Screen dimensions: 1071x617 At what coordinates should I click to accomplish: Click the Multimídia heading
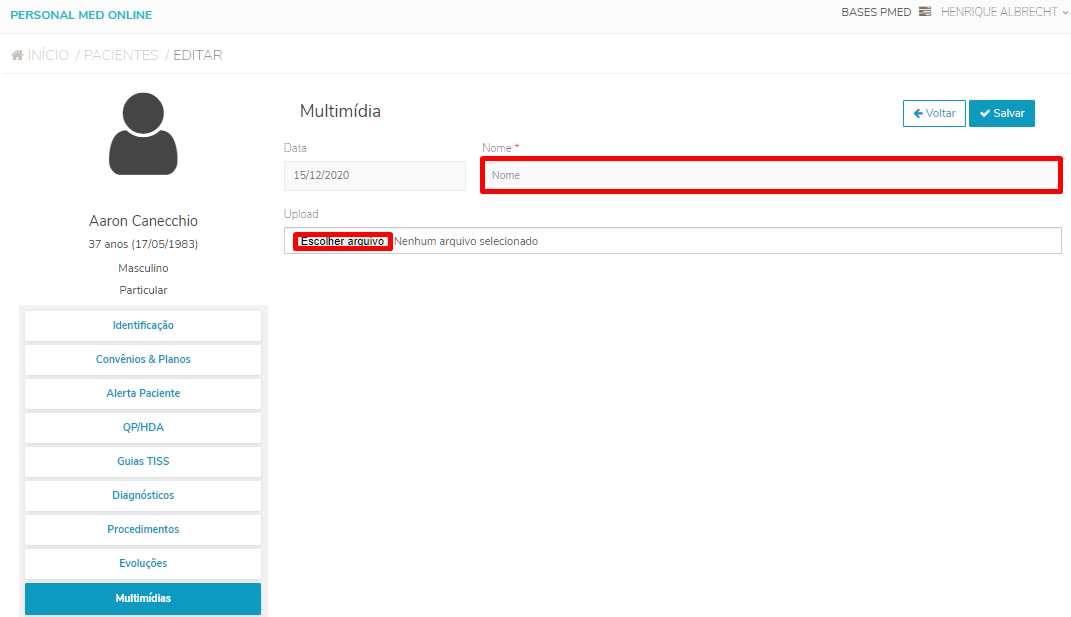pos(340,111)
